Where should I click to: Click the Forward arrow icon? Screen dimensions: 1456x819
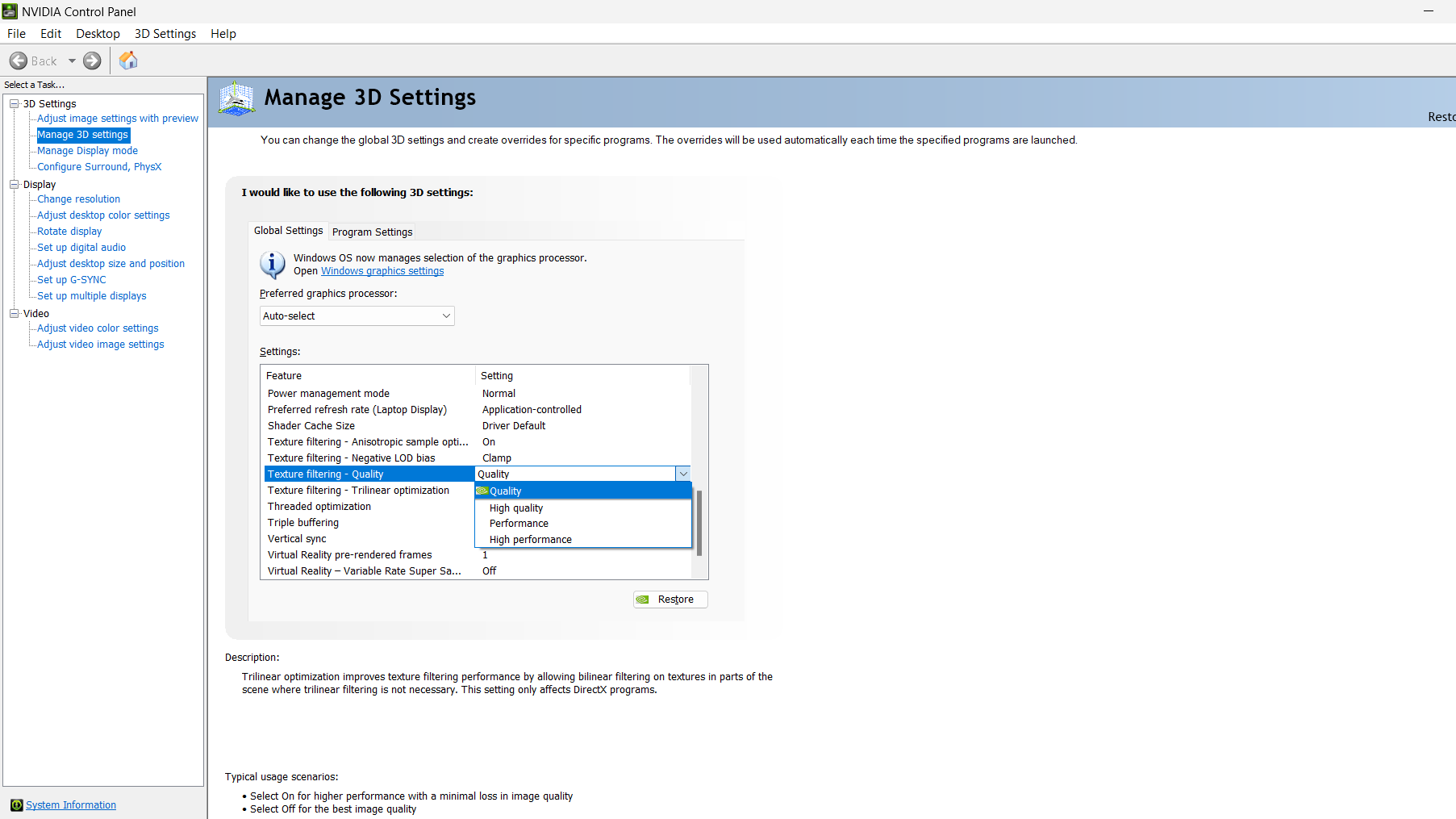pos(93,61)
